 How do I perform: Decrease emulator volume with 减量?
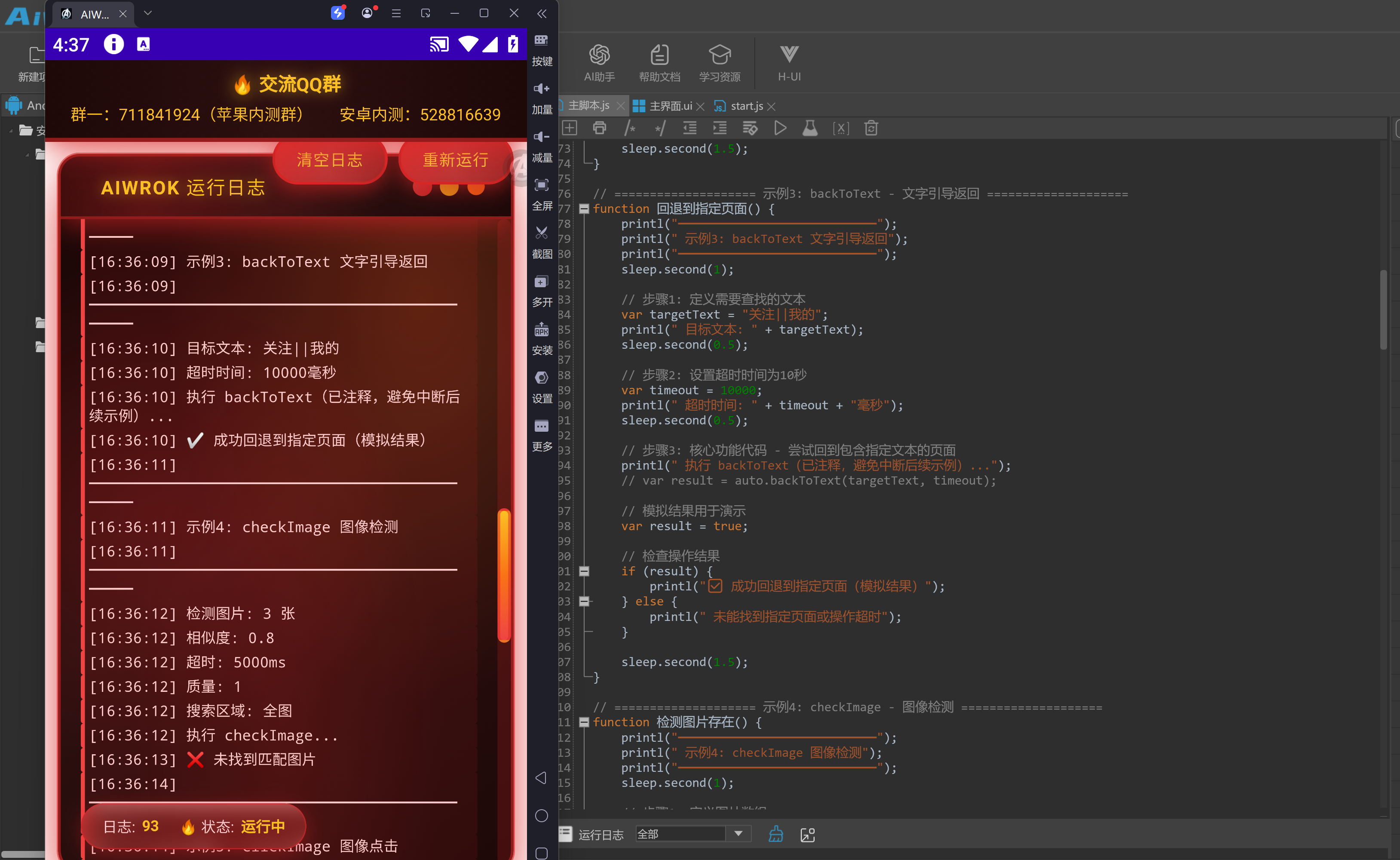click(542, 147)
